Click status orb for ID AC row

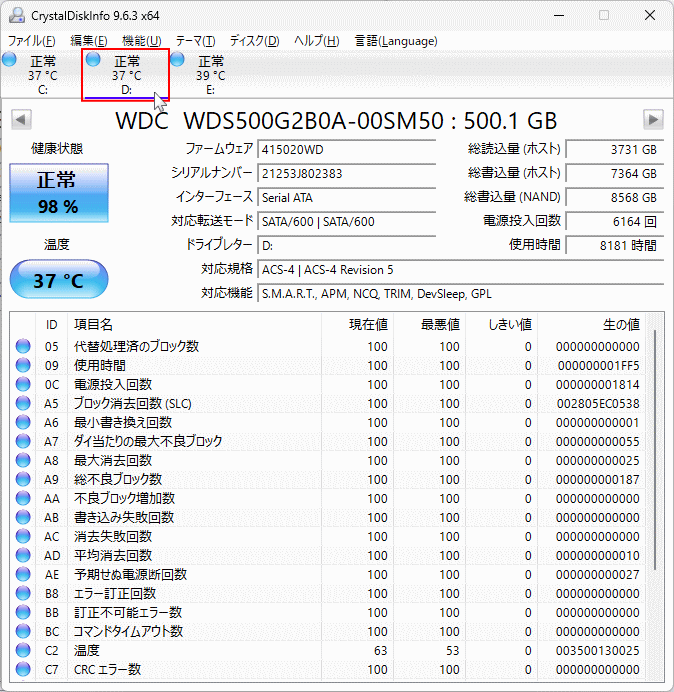click(23, 536)
